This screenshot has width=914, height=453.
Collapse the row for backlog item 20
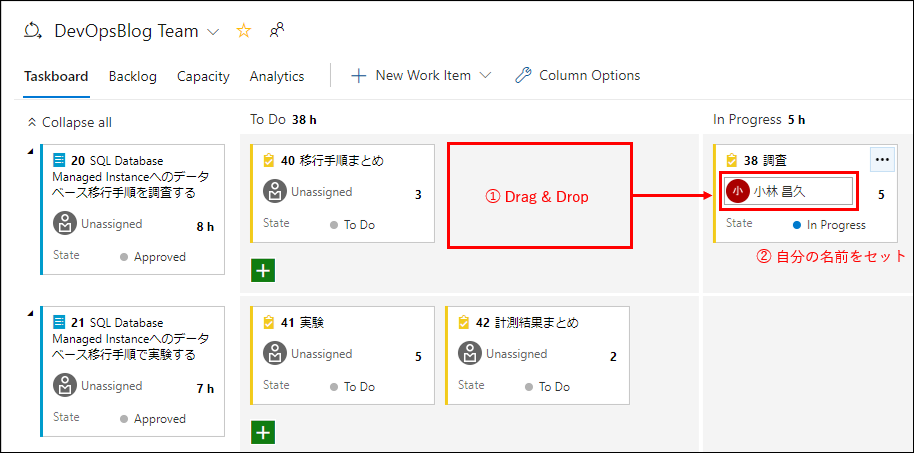click(31, 152)
